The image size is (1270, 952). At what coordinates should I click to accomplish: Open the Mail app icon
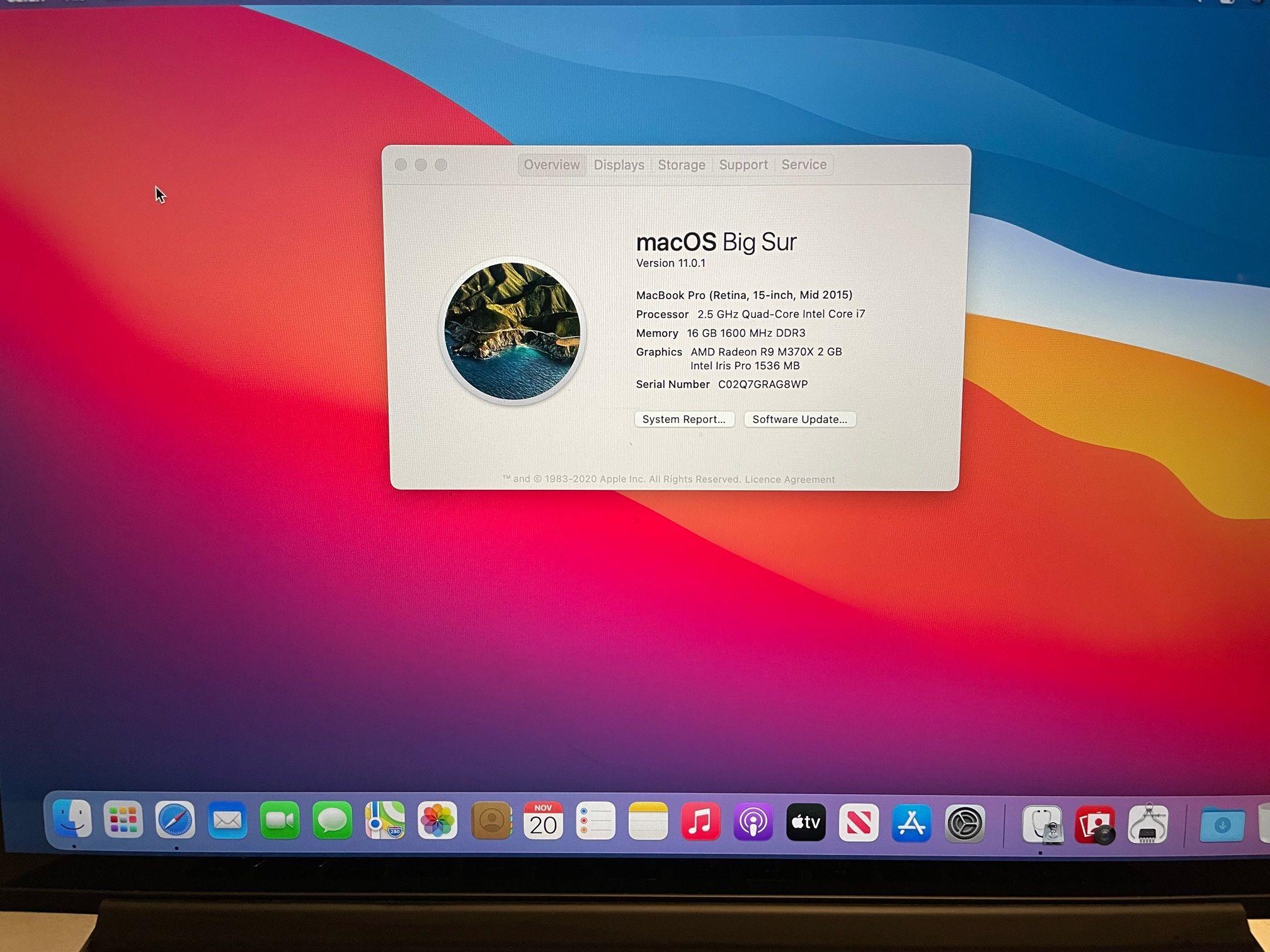[x=227, y=820]
